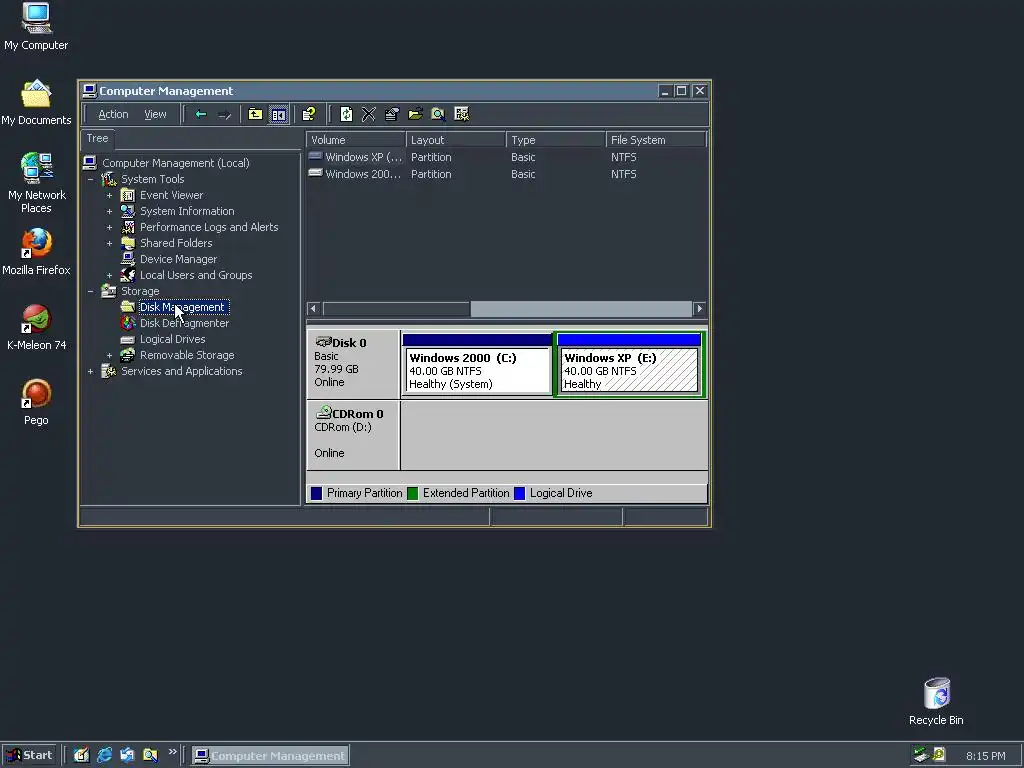
Task: Click the CDRom 0 label box
Action: tap(353, 435)
